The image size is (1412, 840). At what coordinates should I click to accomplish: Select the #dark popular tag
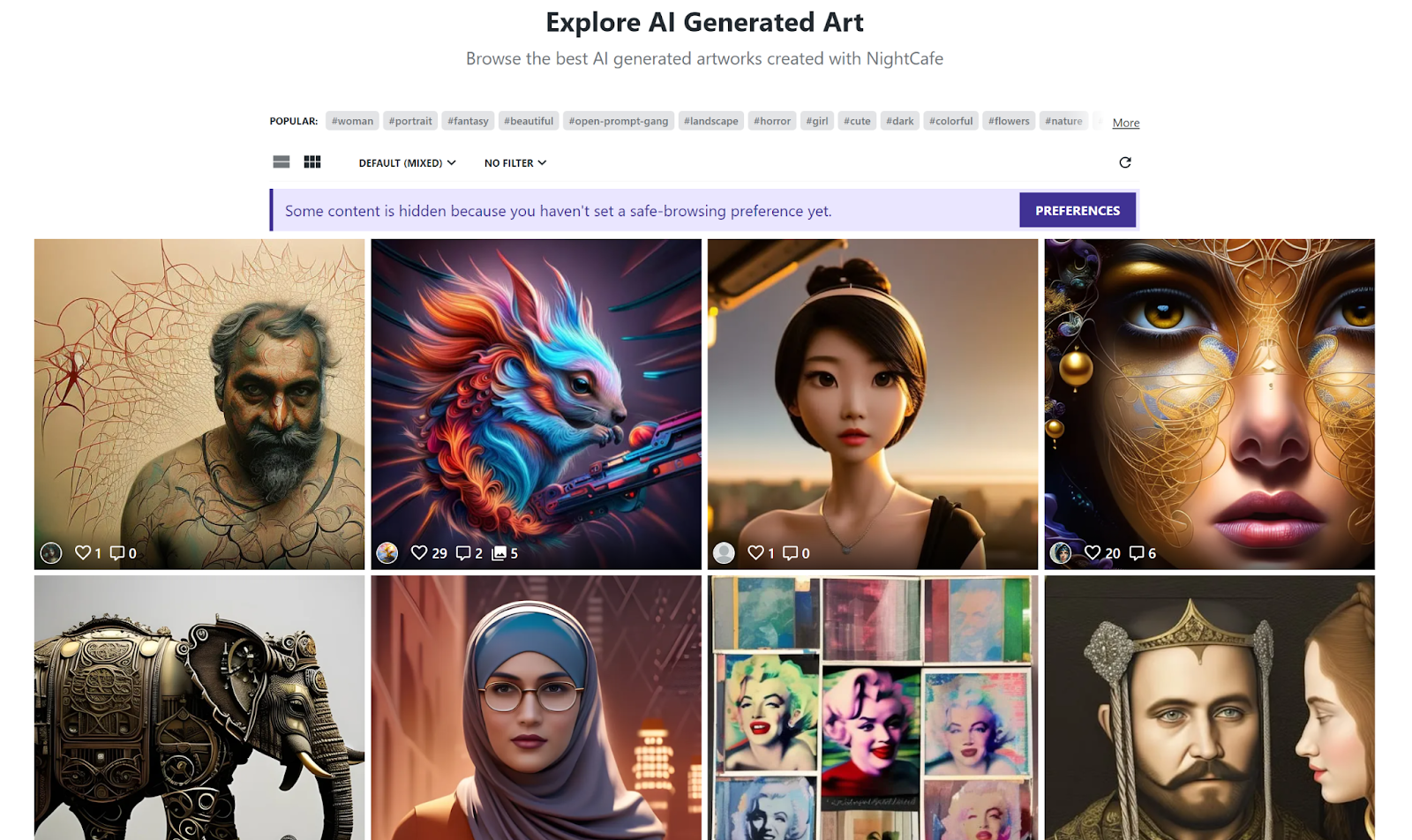(x=900, y=121)
